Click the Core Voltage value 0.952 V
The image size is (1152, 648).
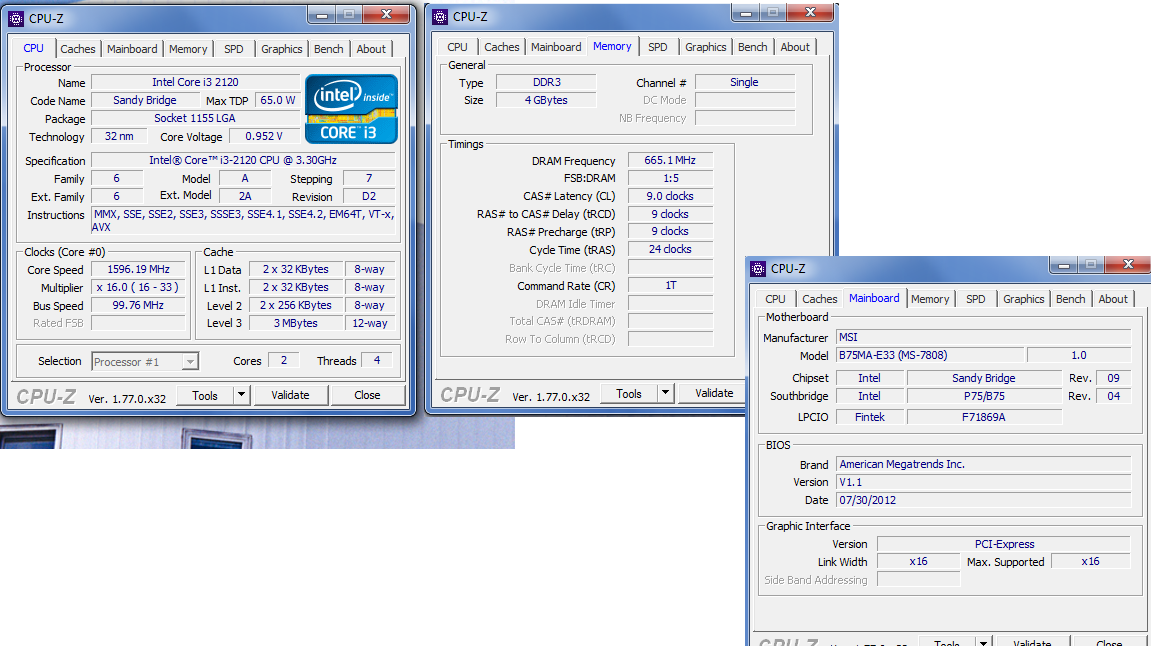click(264, 136)
